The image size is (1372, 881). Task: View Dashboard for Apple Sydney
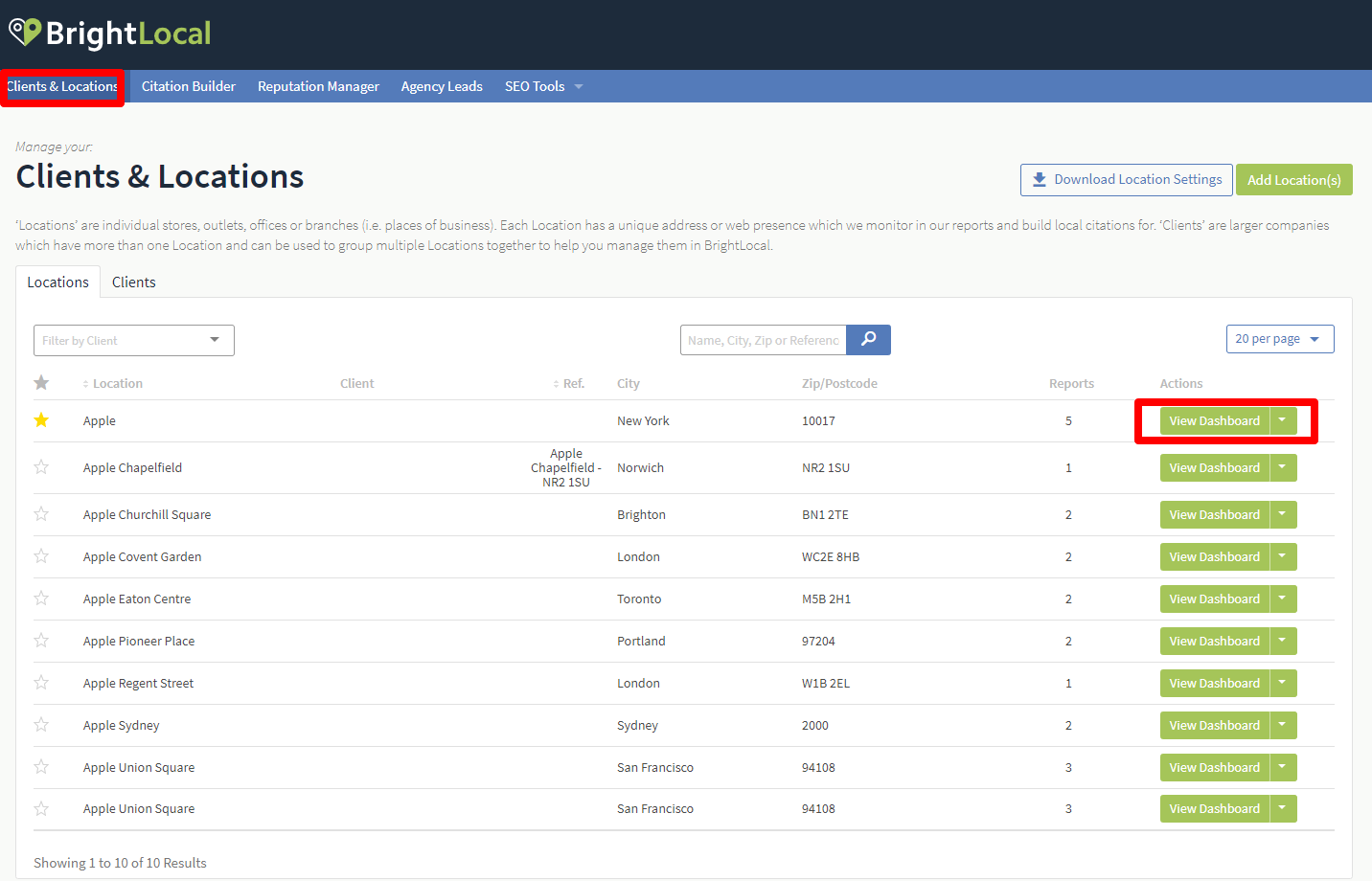[x=1214, y=725]
